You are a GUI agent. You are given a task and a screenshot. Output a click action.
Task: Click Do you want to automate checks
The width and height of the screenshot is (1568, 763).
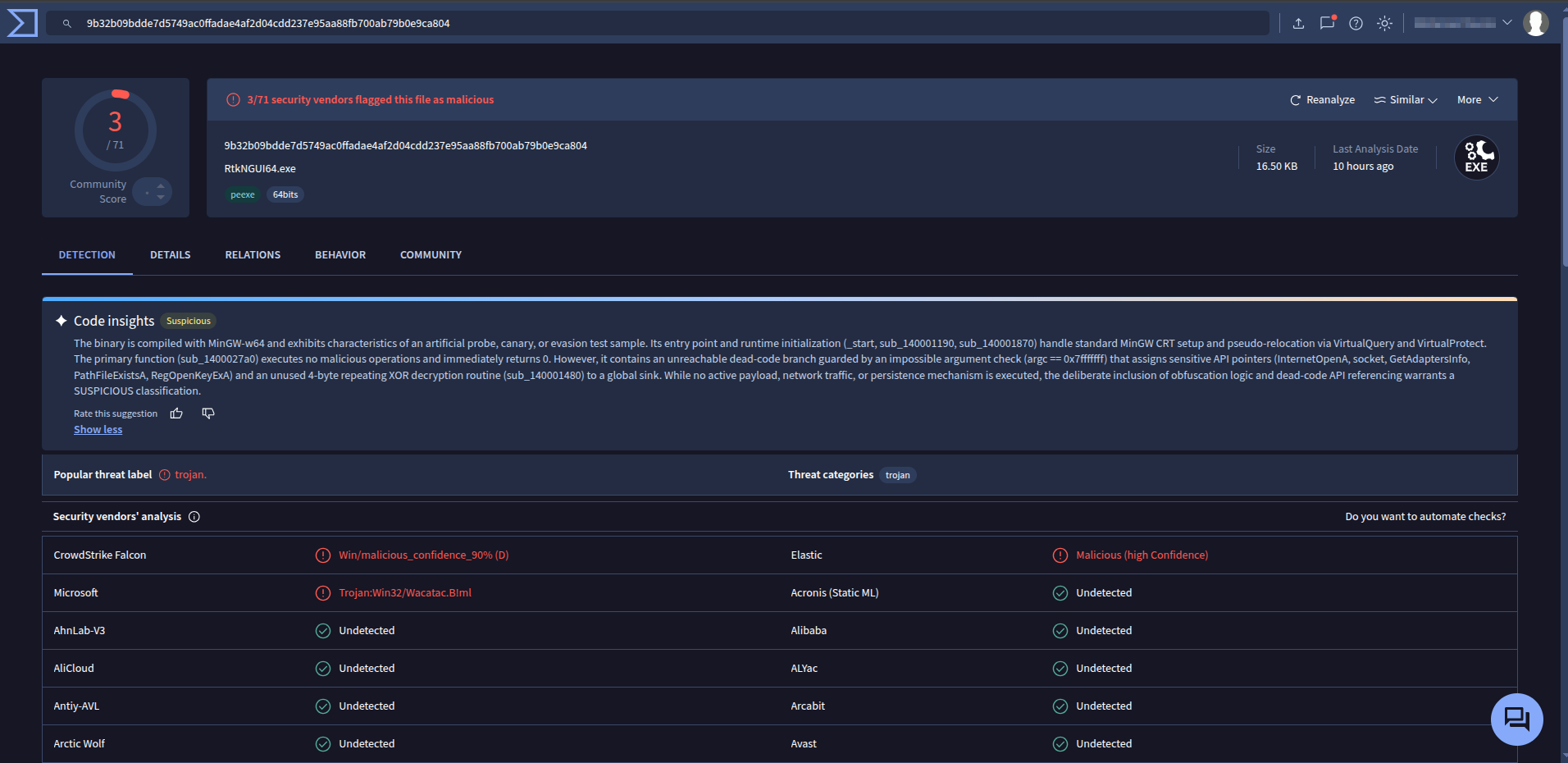pos(1425,516)
